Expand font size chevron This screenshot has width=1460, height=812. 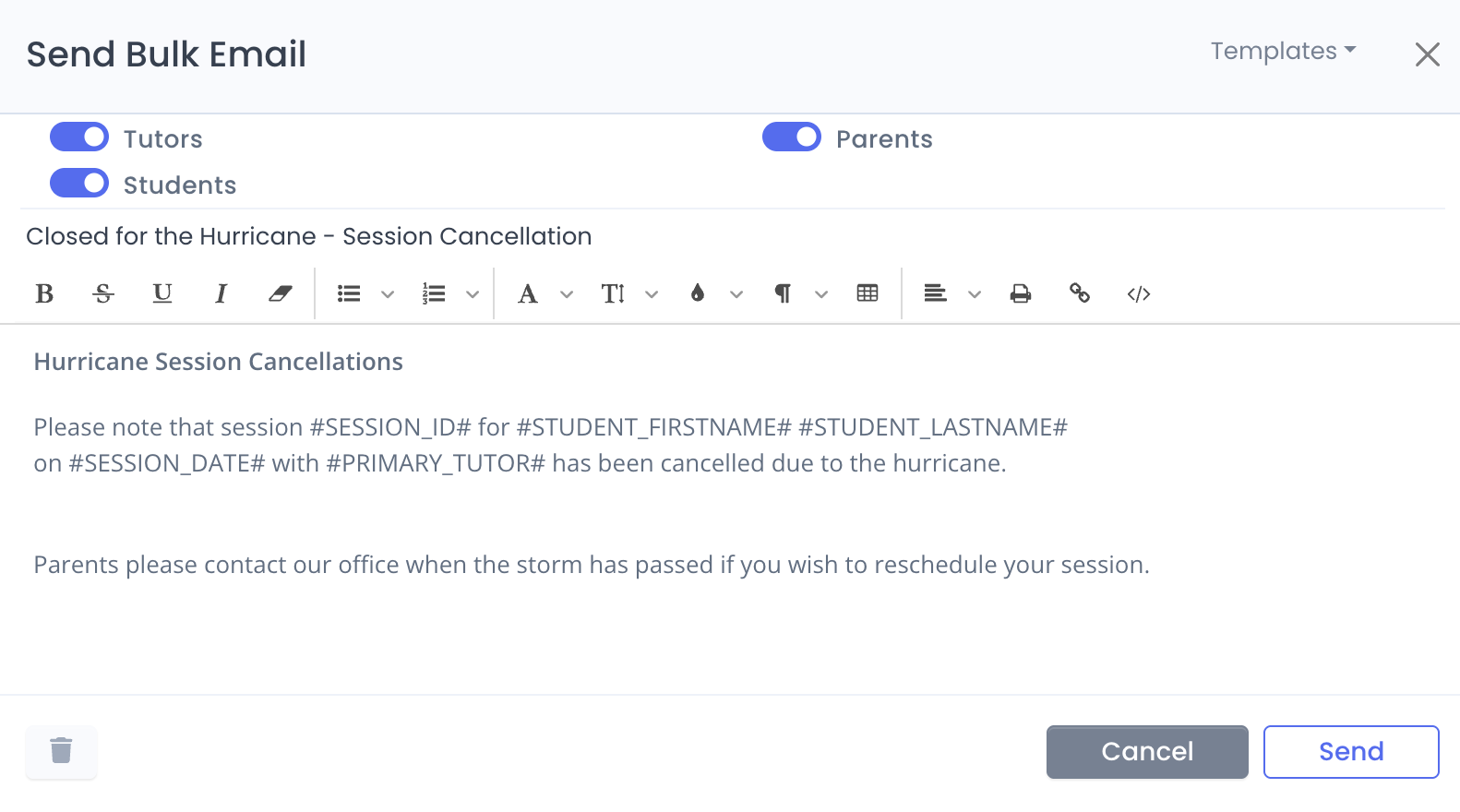pyautogui.click(x=652, y=294)
